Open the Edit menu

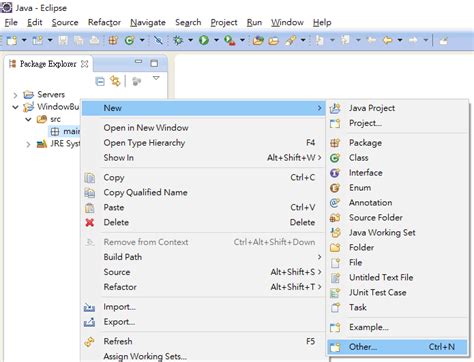click(35, 23)
